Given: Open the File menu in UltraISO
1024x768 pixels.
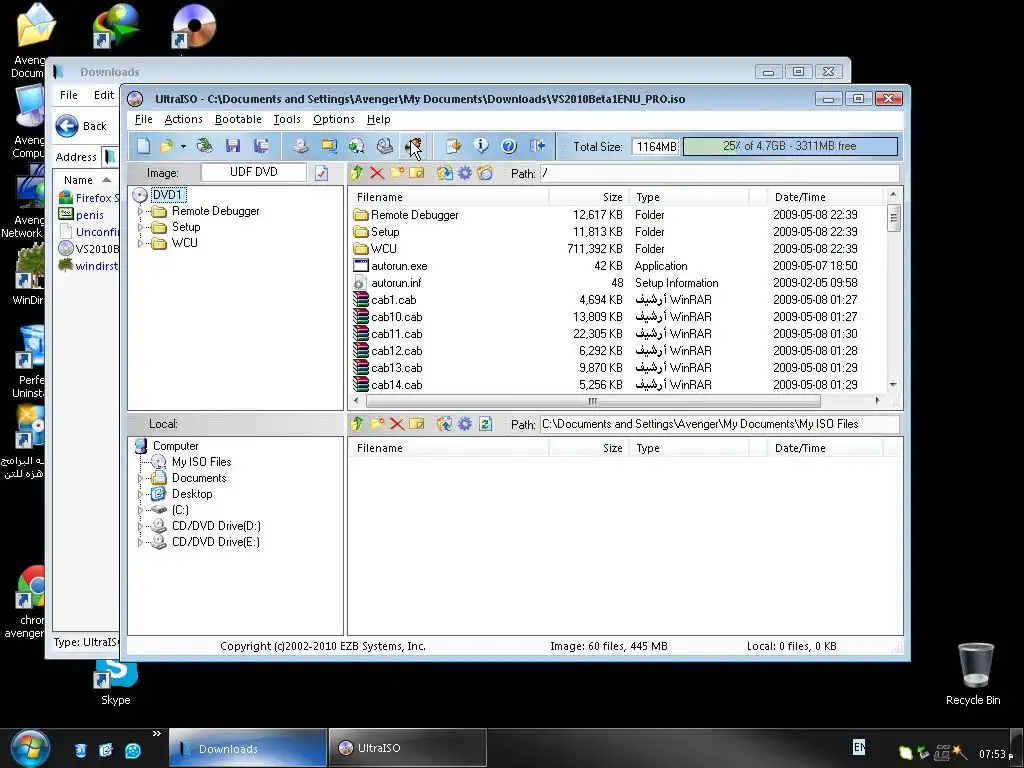Looking at the screenshot, I should coord(144,120).
